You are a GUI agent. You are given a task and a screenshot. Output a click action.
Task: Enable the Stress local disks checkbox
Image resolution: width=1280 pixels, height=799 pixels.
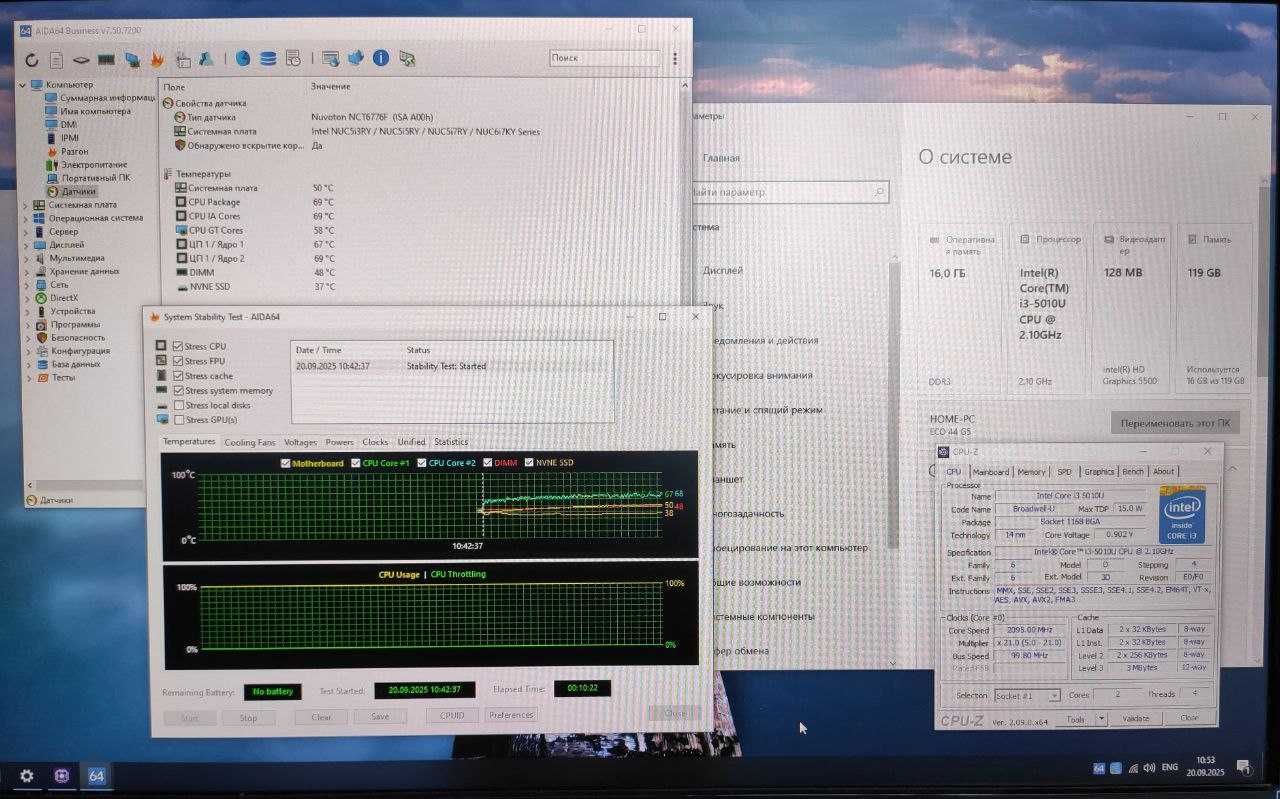[x=178, y=405]
